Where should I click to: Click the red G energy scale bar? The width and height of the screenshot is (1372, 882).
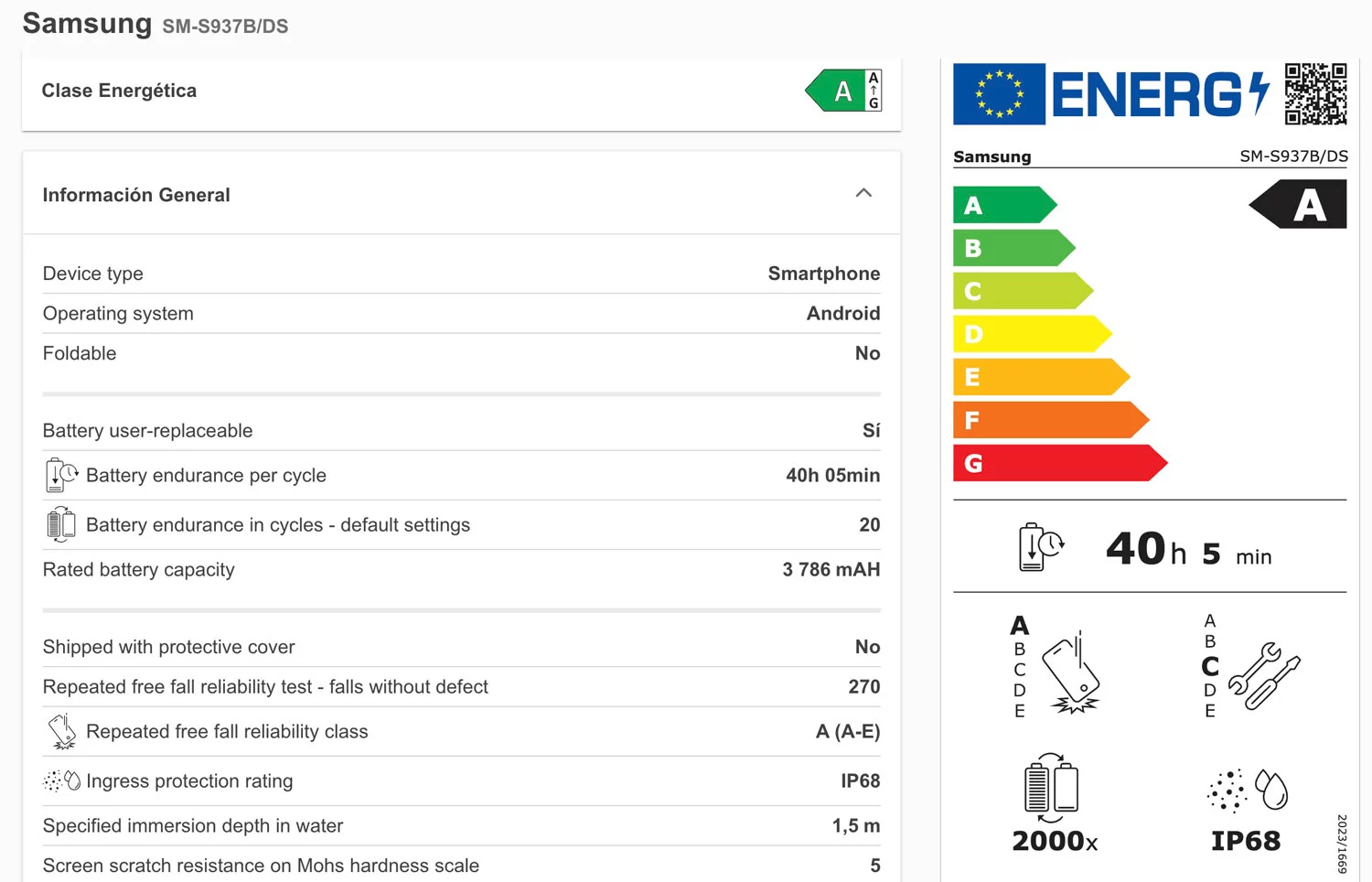(1060, 463)
